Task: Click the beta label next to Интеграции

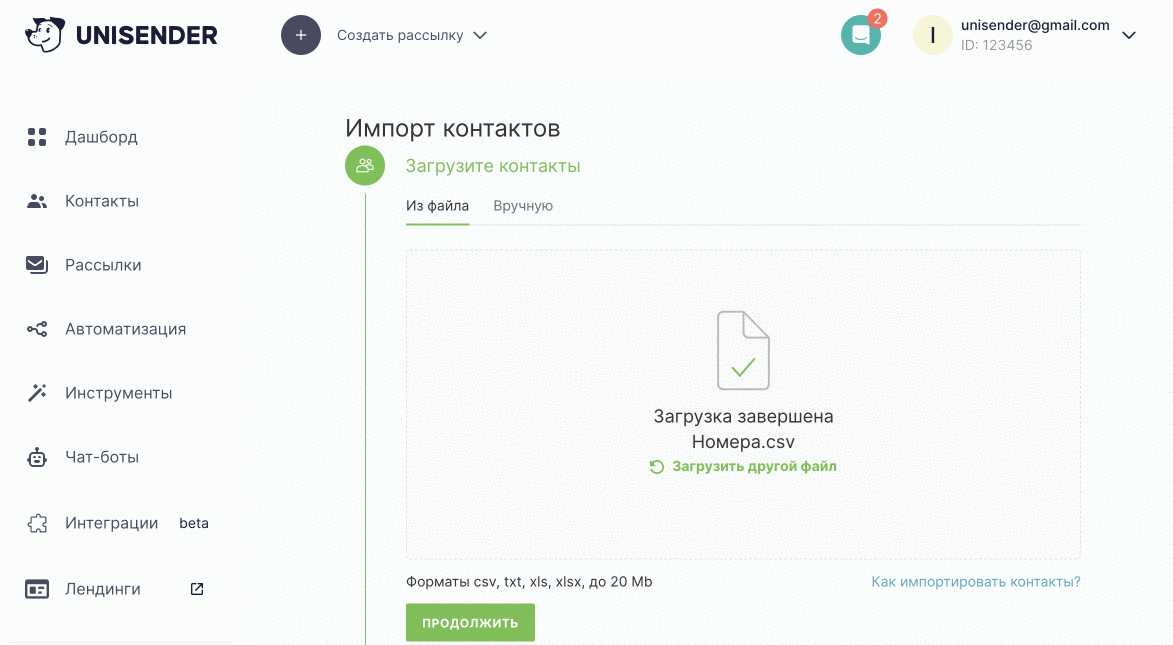Action: point(194,523)
